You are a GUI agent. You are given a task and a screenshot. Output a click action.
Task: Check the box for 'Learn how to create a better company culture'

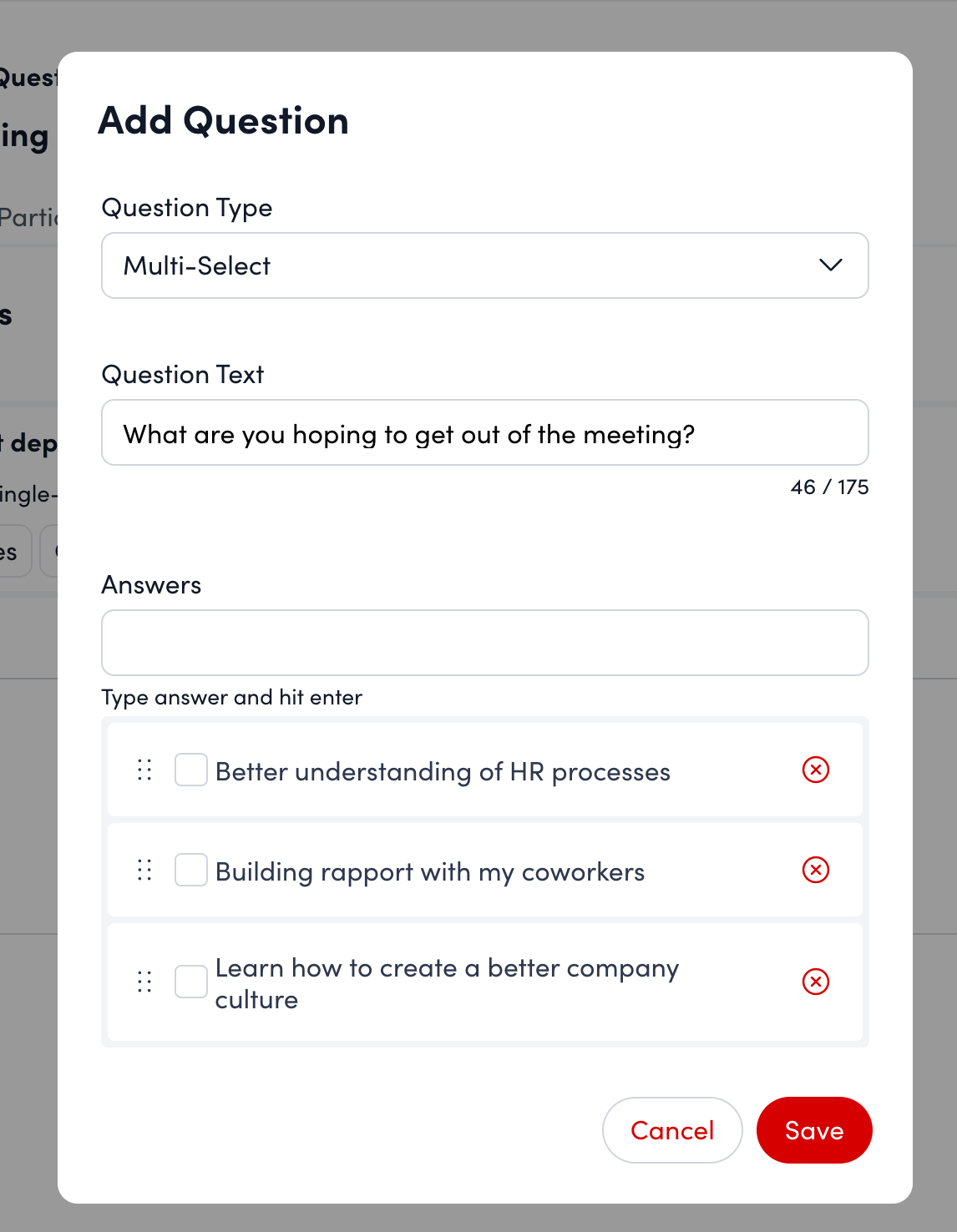pyautogui.click(x=190, y=982)
